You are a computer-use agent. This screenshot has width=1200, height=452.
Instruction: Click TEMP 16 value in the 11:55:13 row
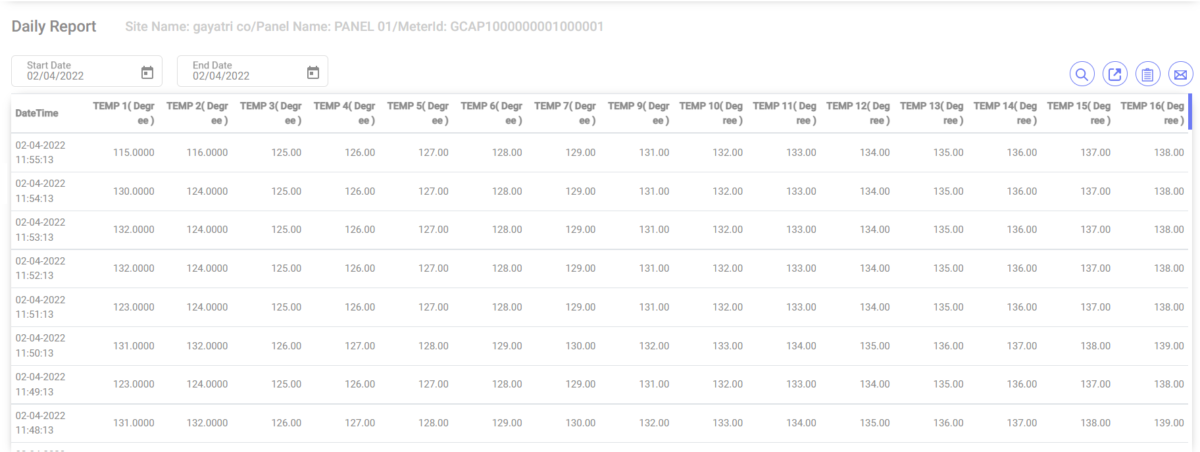click(x=1168, y=153)
